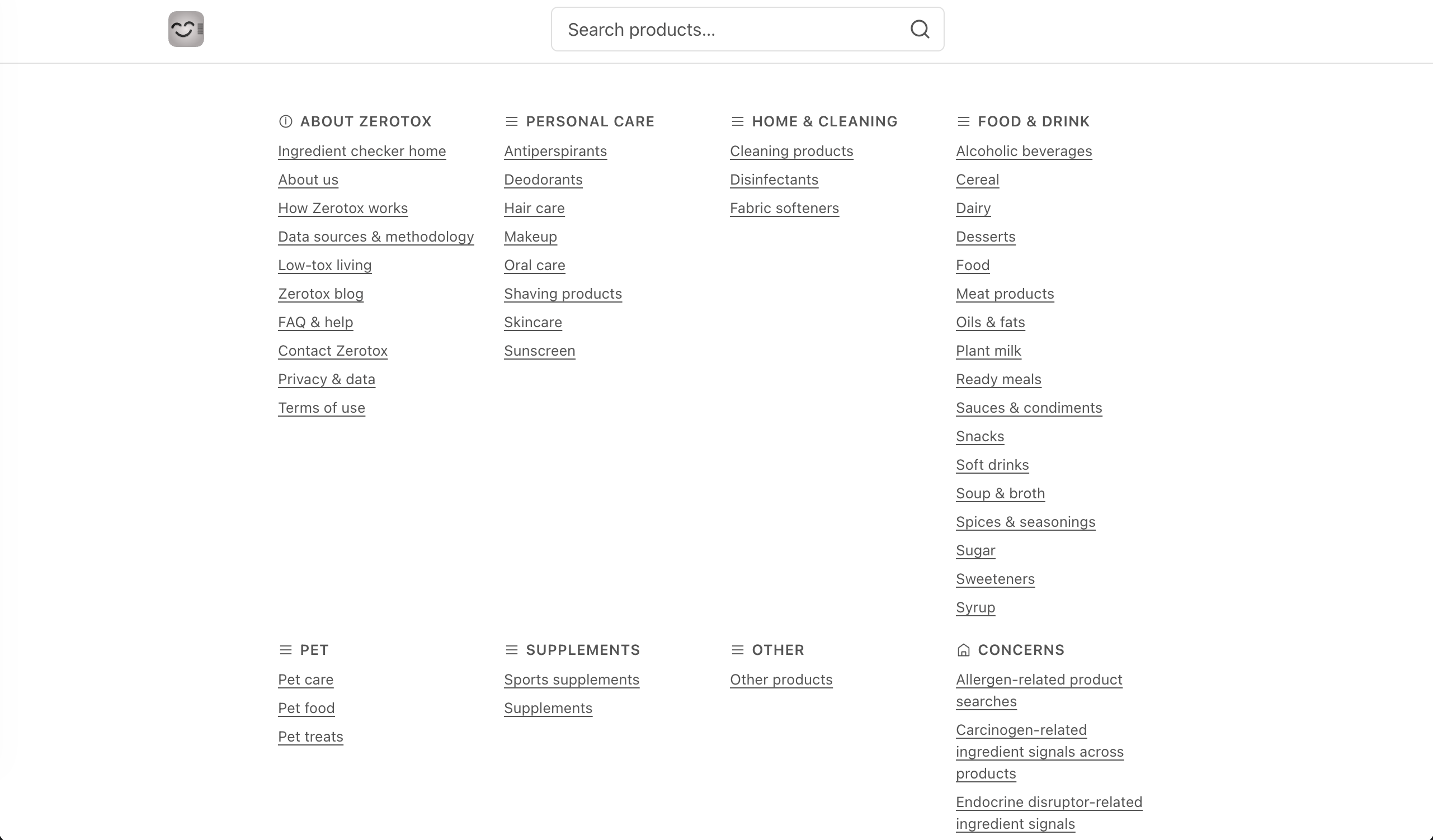Select the Spices & seasonings link
This screenshot has width=1433, height=840.
[1025, 522]
